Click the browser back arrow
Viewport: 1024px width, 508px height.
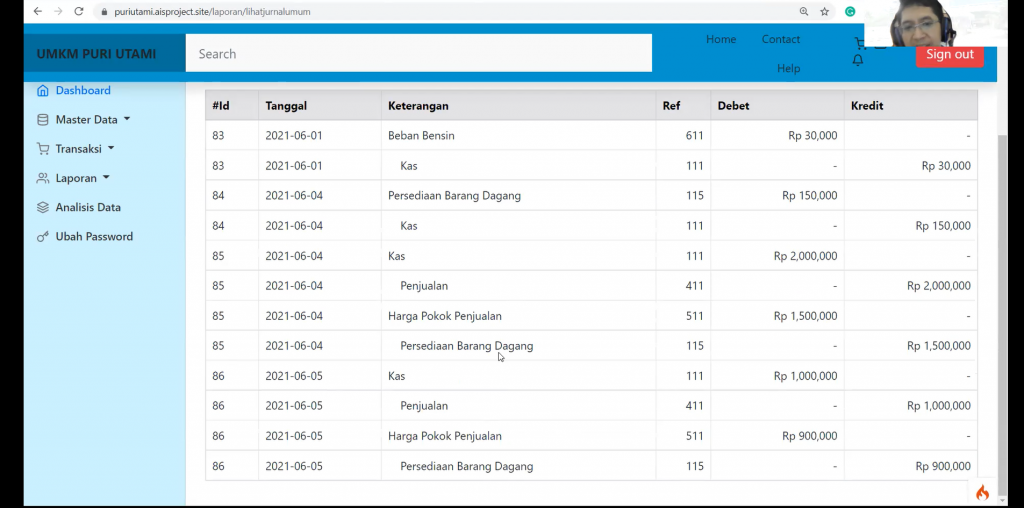point(38,11)
